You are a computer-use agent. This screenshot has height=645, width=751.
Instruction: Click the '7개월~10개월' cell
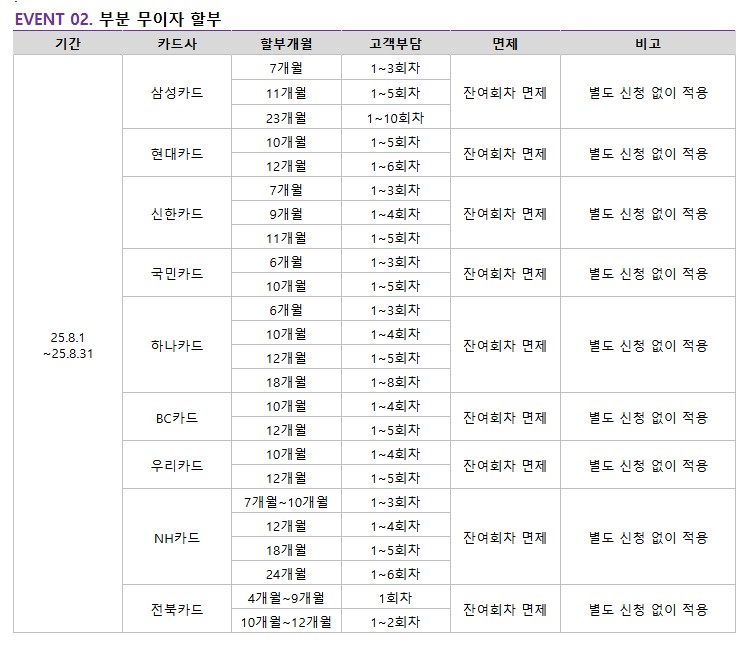point(286,502)
